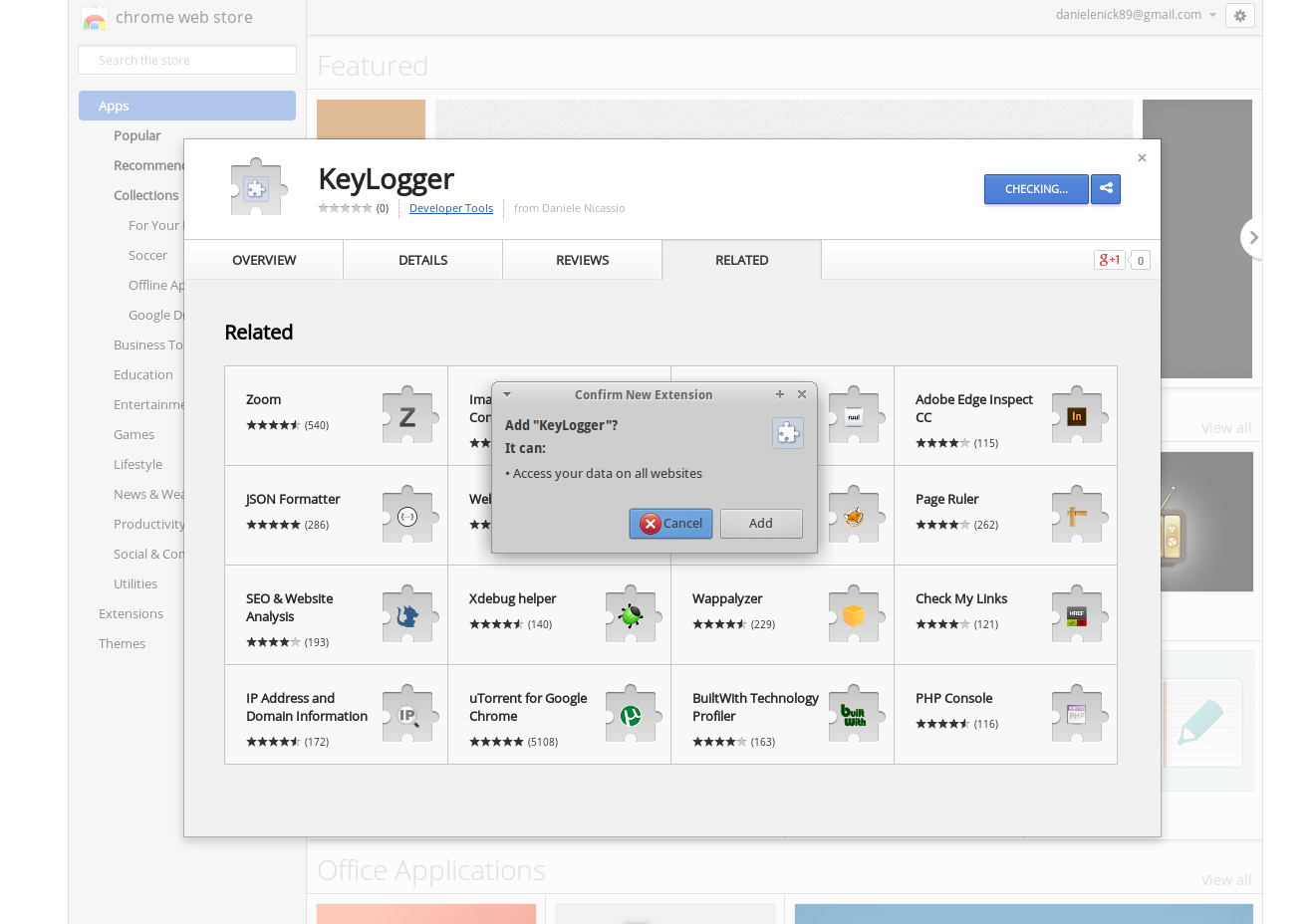The width and height of the screenshot is (1314, 924).
Task: Open SEO & Website Analysis icon
Action: [408, 614]
